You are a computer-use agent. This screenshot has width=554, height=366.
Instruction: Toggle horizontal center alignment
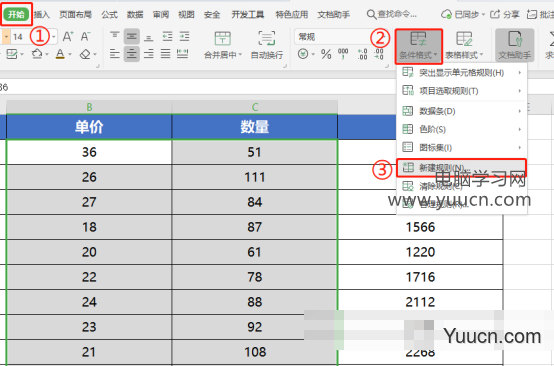(x=131, y=54)
